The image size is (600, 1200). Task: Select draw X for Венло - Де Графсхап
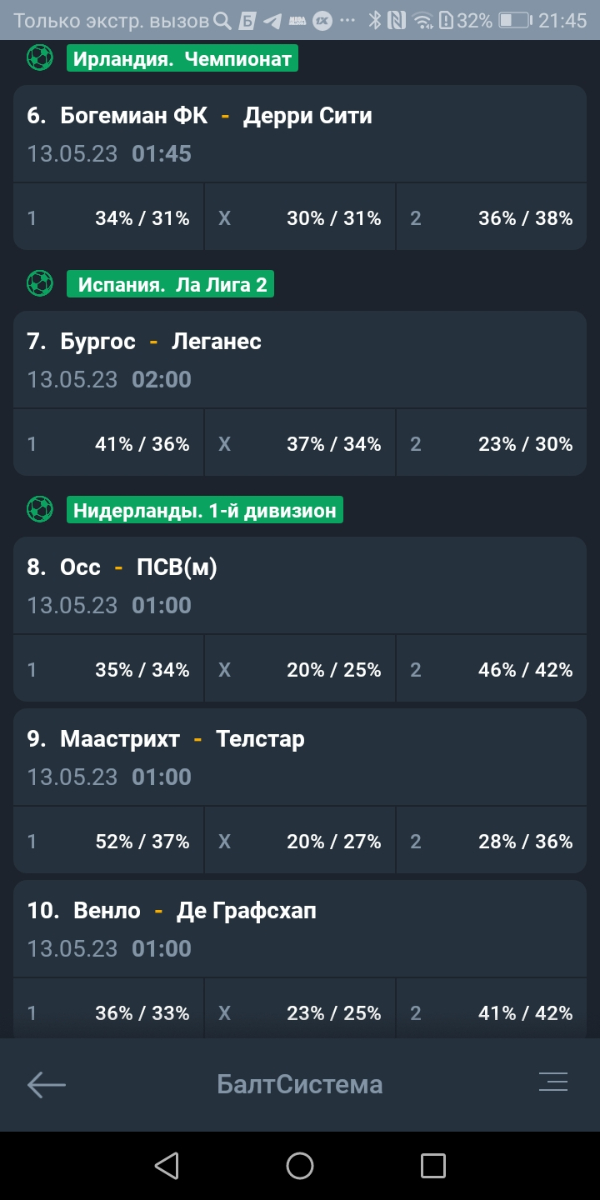pos(300,1013)
